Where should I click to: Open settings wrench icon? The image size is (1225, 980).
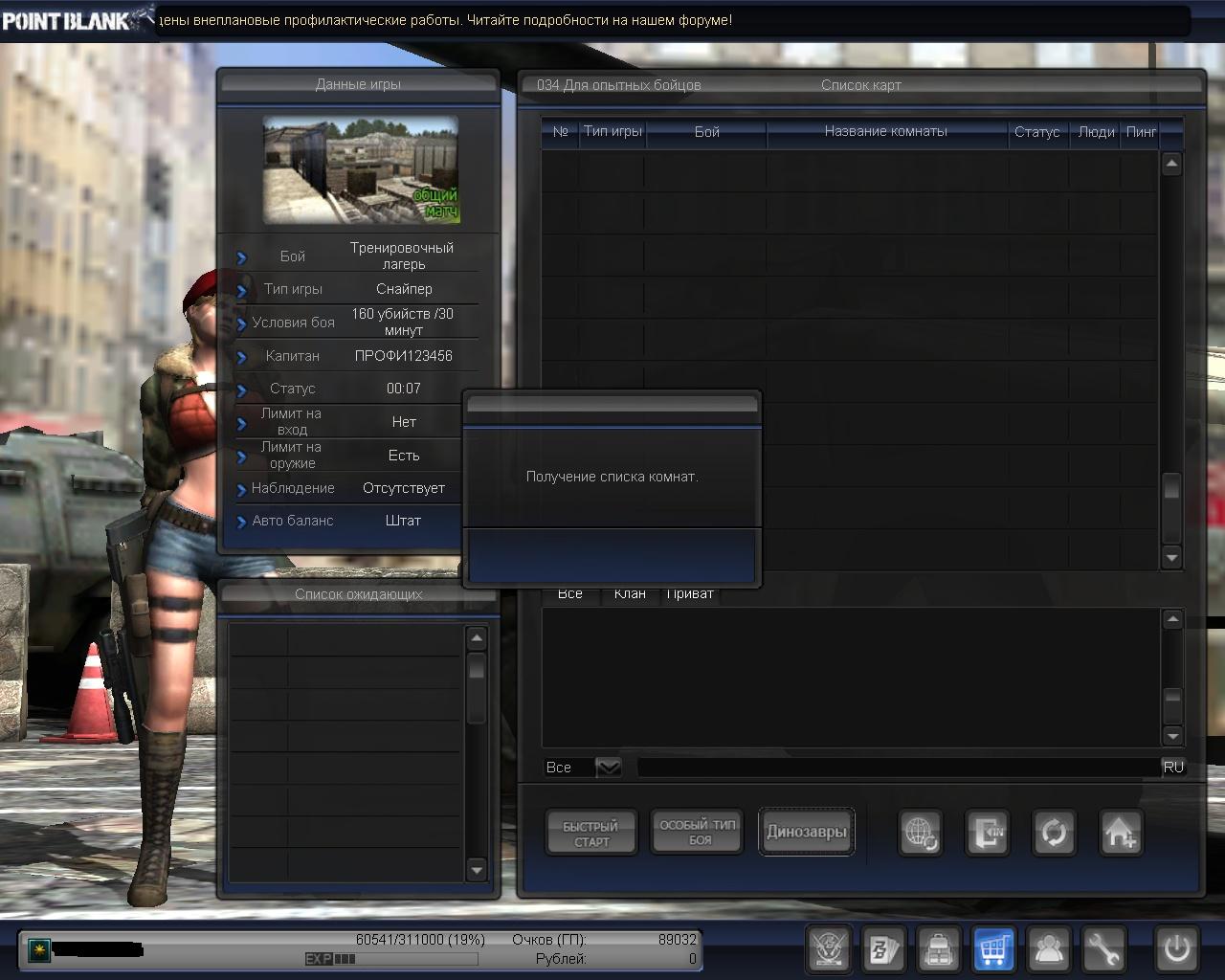click(1104, 949)
